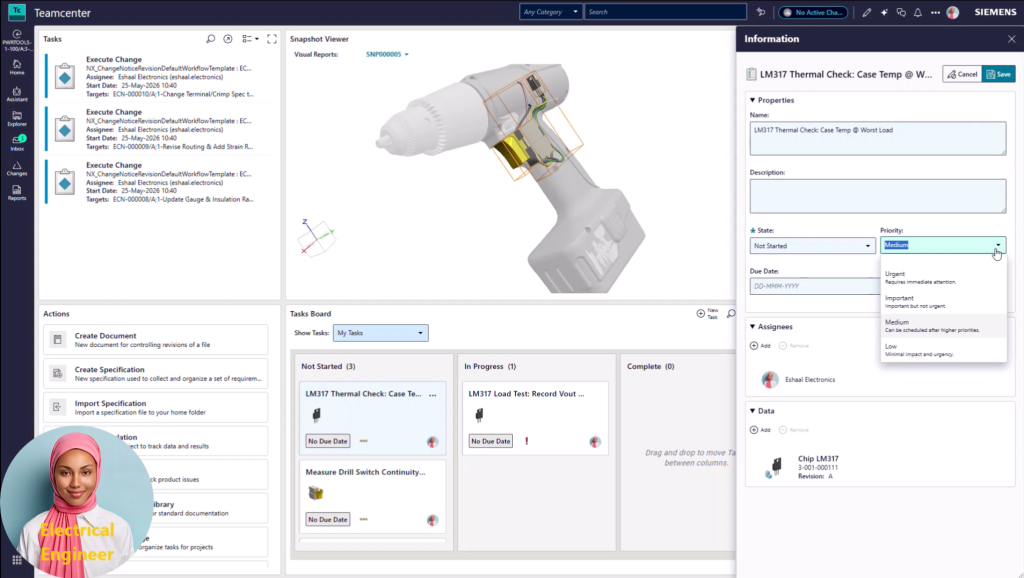Select Important priority option

943,302
